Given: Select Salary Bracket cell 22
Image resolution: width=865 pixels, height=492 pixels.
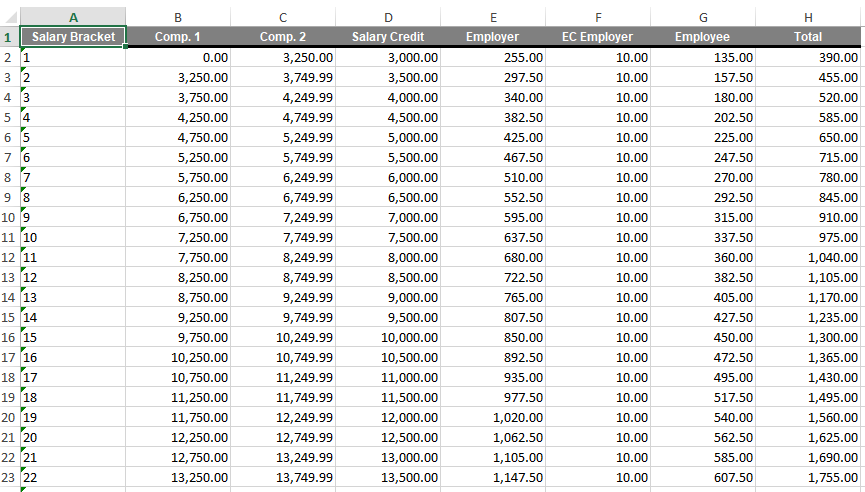Looking at the screenshot, I should click(x=73, y=478).
